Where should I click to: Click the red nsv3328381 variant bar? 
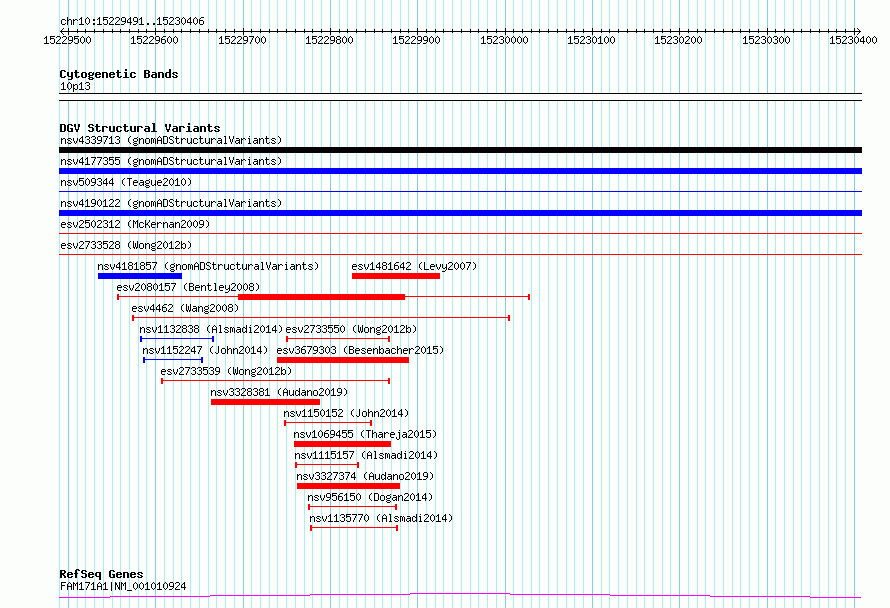(265, 402)
